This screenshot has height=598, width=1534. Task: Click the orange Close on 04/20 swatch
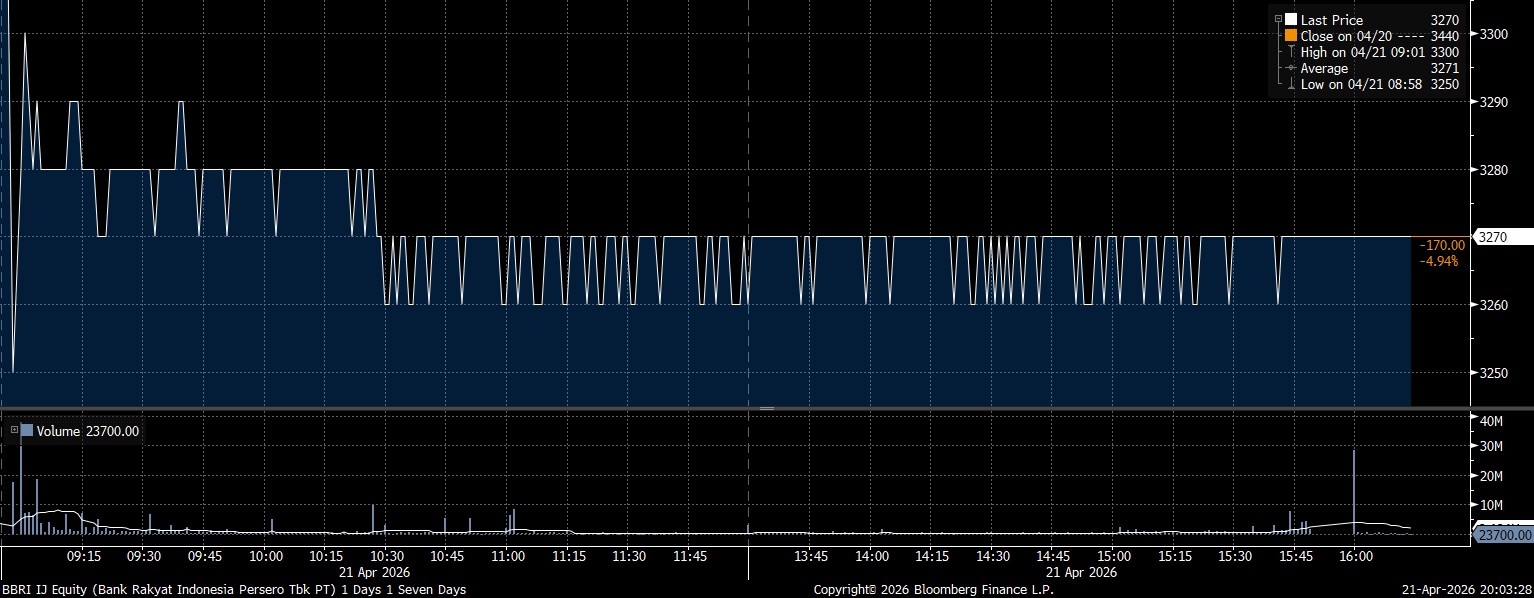point(1291,36)
